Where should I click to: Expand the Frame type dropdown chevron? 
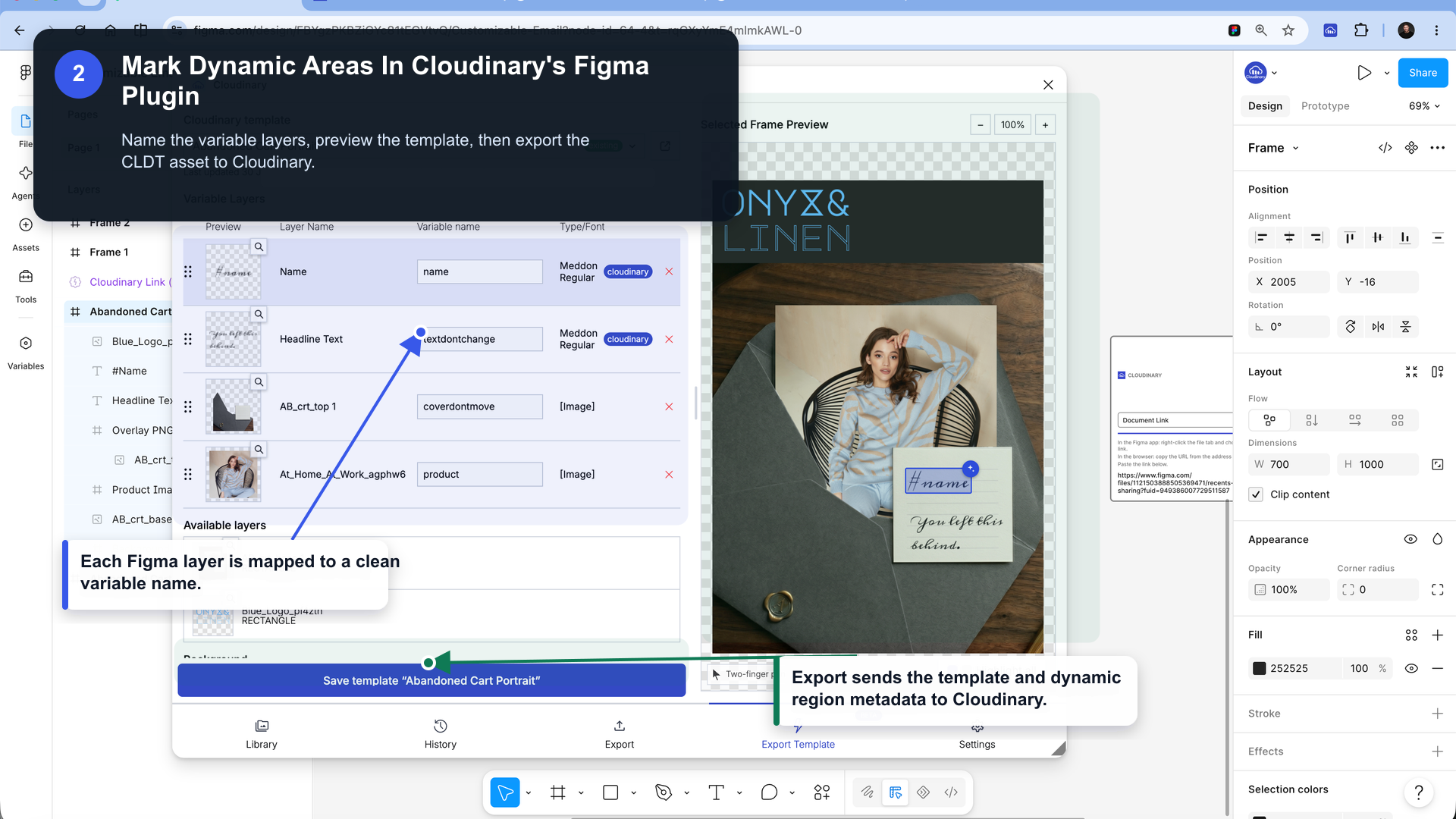coord(1296,148)
